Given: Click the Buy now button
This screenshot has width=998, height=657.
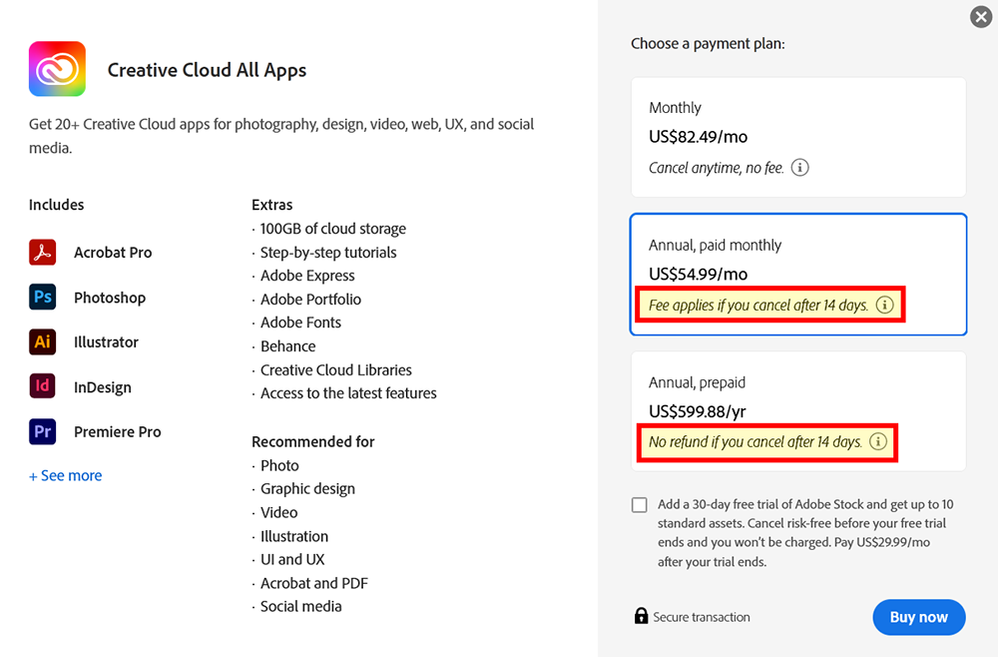Looking at the screenshot, I should (x=919, y=617).
